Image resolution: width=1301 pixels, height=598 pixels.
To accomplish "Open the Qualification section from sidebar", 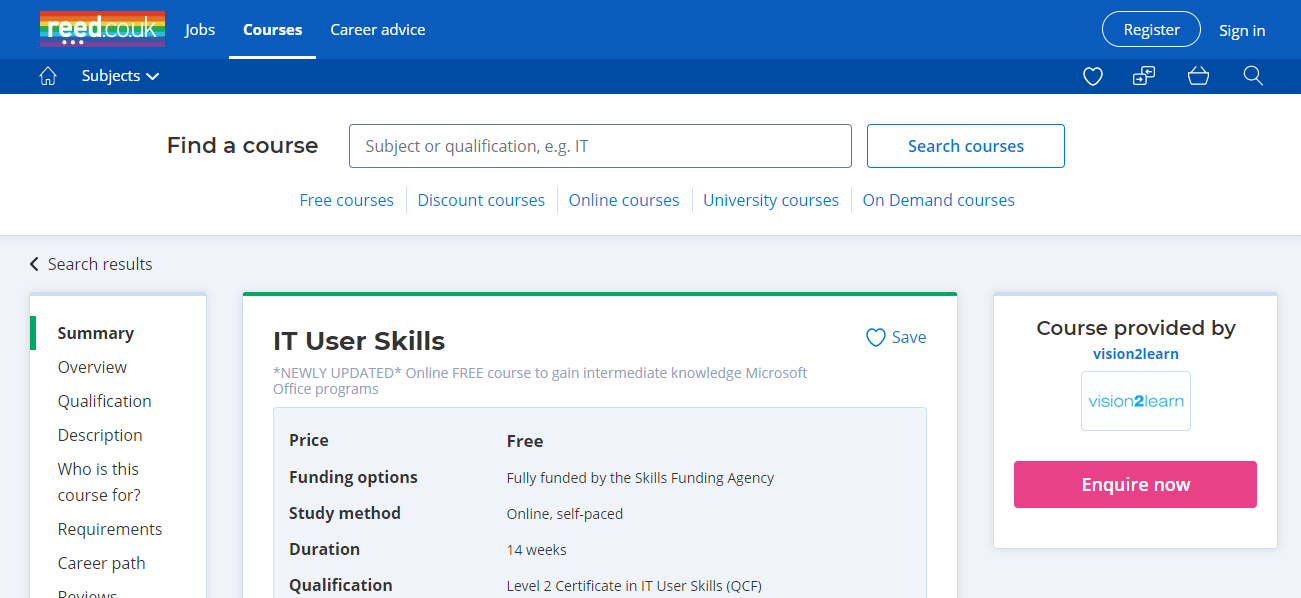I will point(104,401).
